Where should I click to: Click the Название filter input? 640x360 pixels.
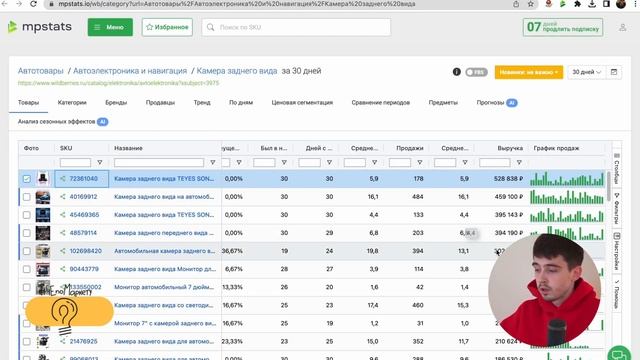click(x=159, y=162)
